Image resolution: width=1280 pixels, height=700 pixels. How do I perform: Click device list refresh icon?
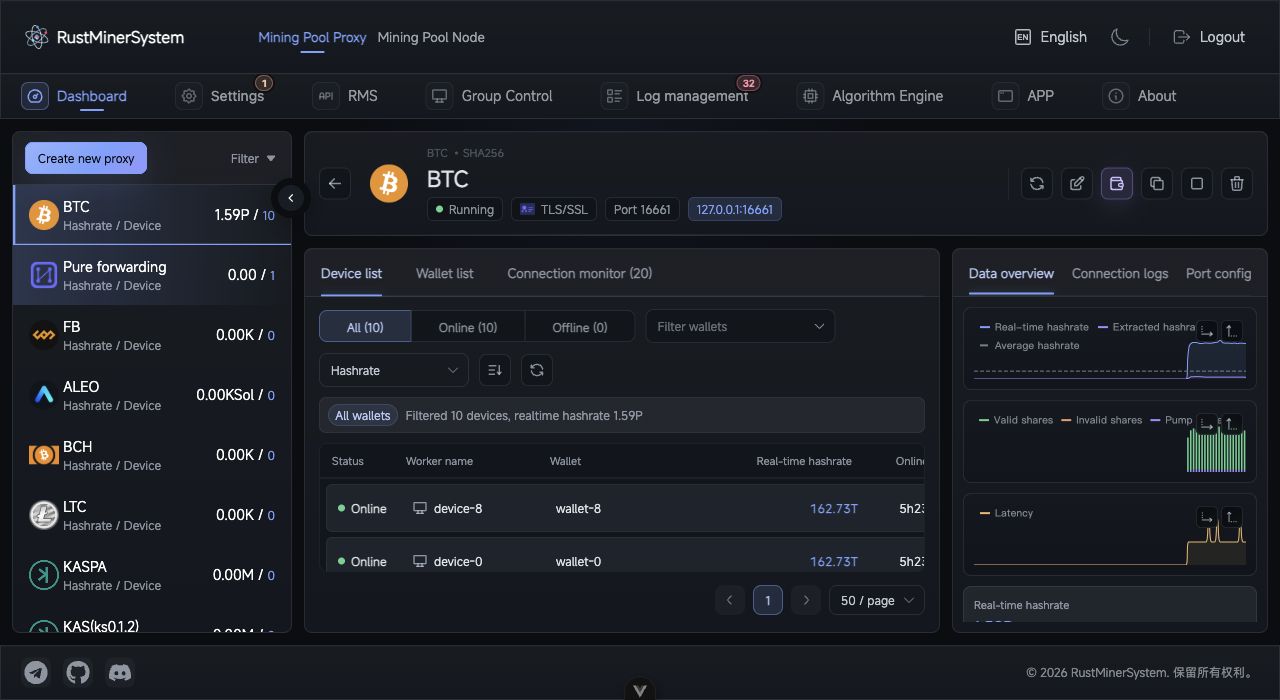point(537,370)
